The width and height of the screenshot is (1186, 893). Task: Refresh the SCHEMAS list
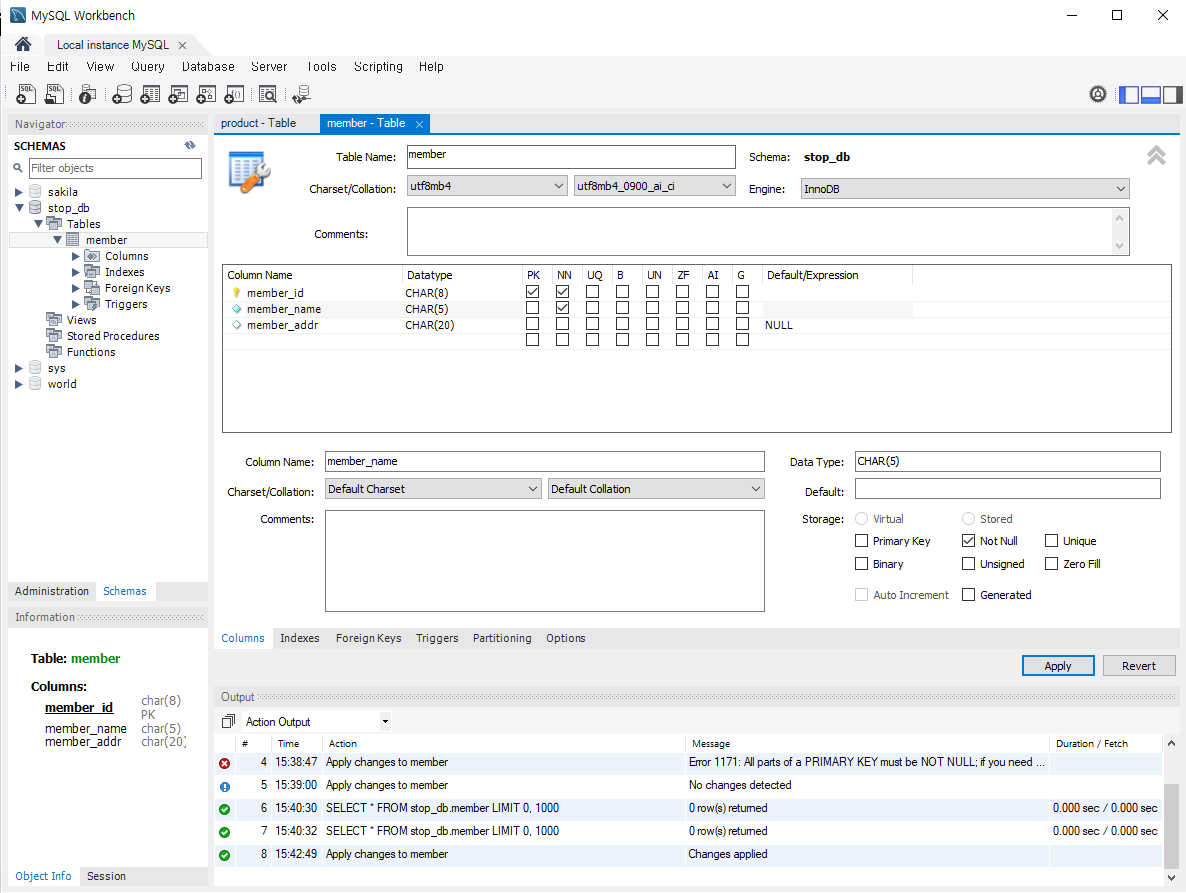pyautogui.click(x=190, y=145)
